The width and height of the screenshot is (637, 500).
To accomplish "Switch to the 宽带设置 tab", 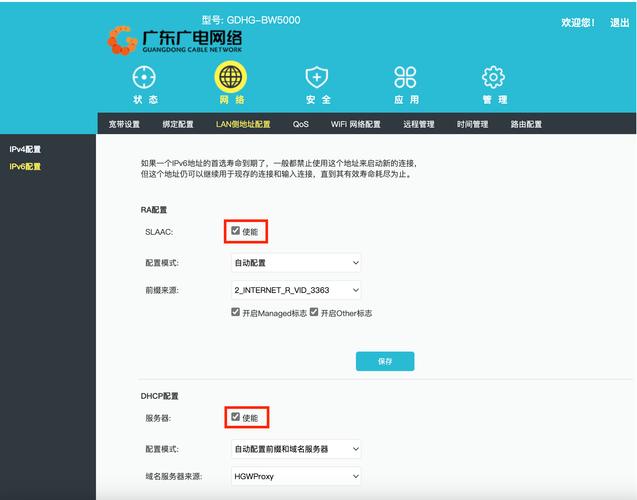I will 124,124.
